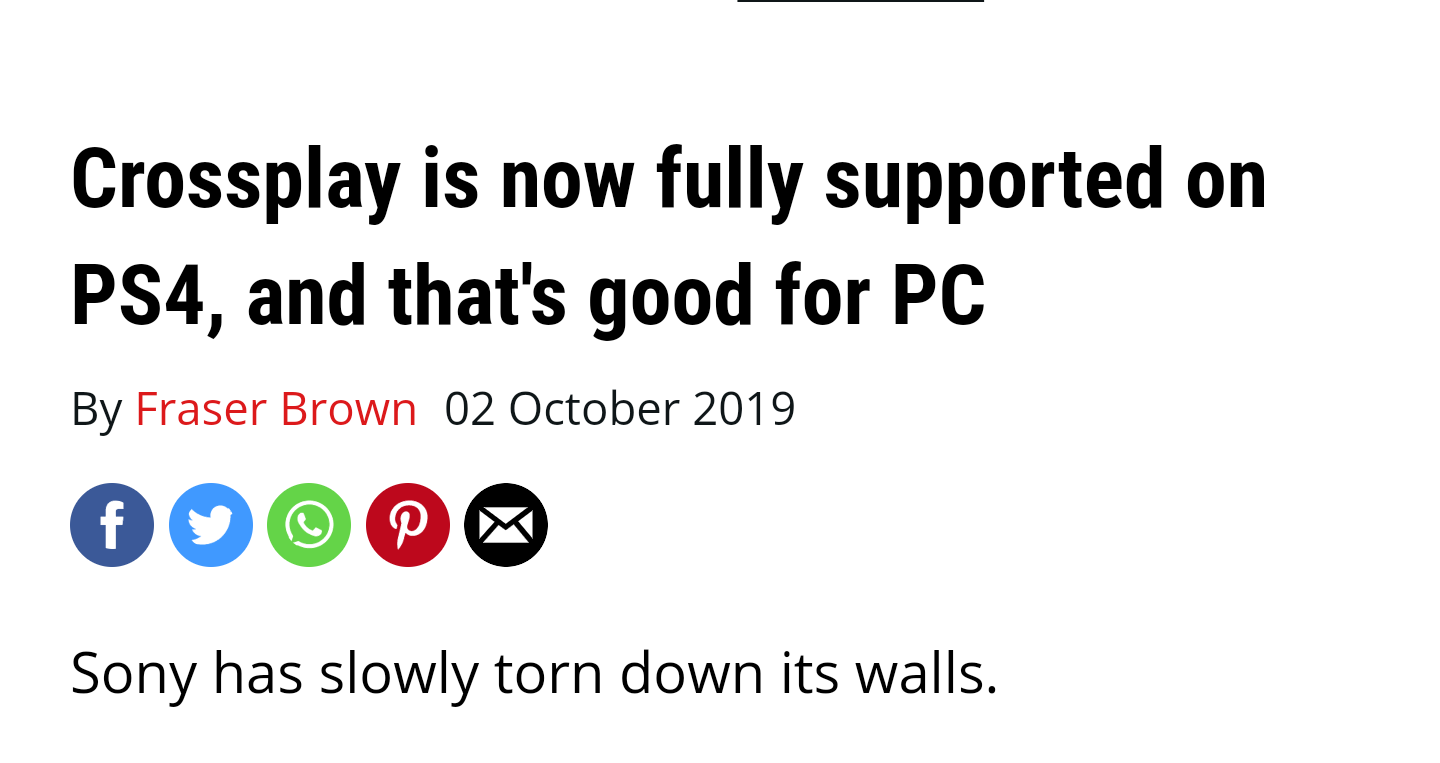The height and width of the screenshot is (763, 1440).
Task: Pin the article with the Pinterest icon
Action: point(408,525)
